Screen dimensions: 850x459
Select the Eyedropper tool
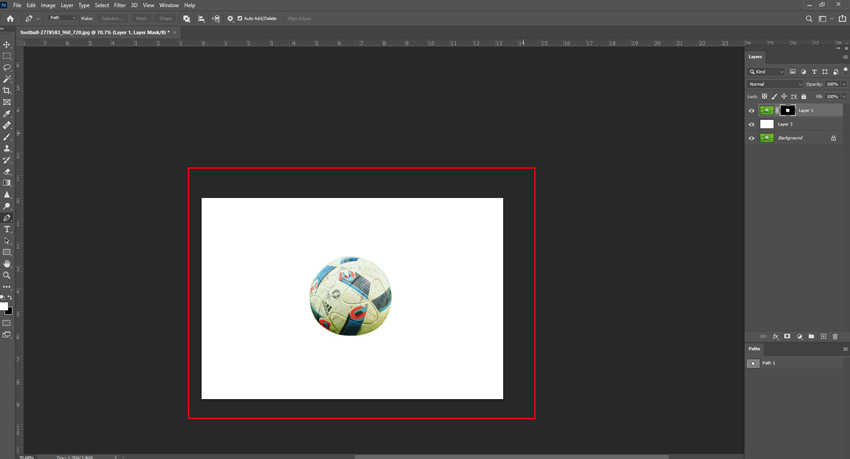(x=7, y=114)
